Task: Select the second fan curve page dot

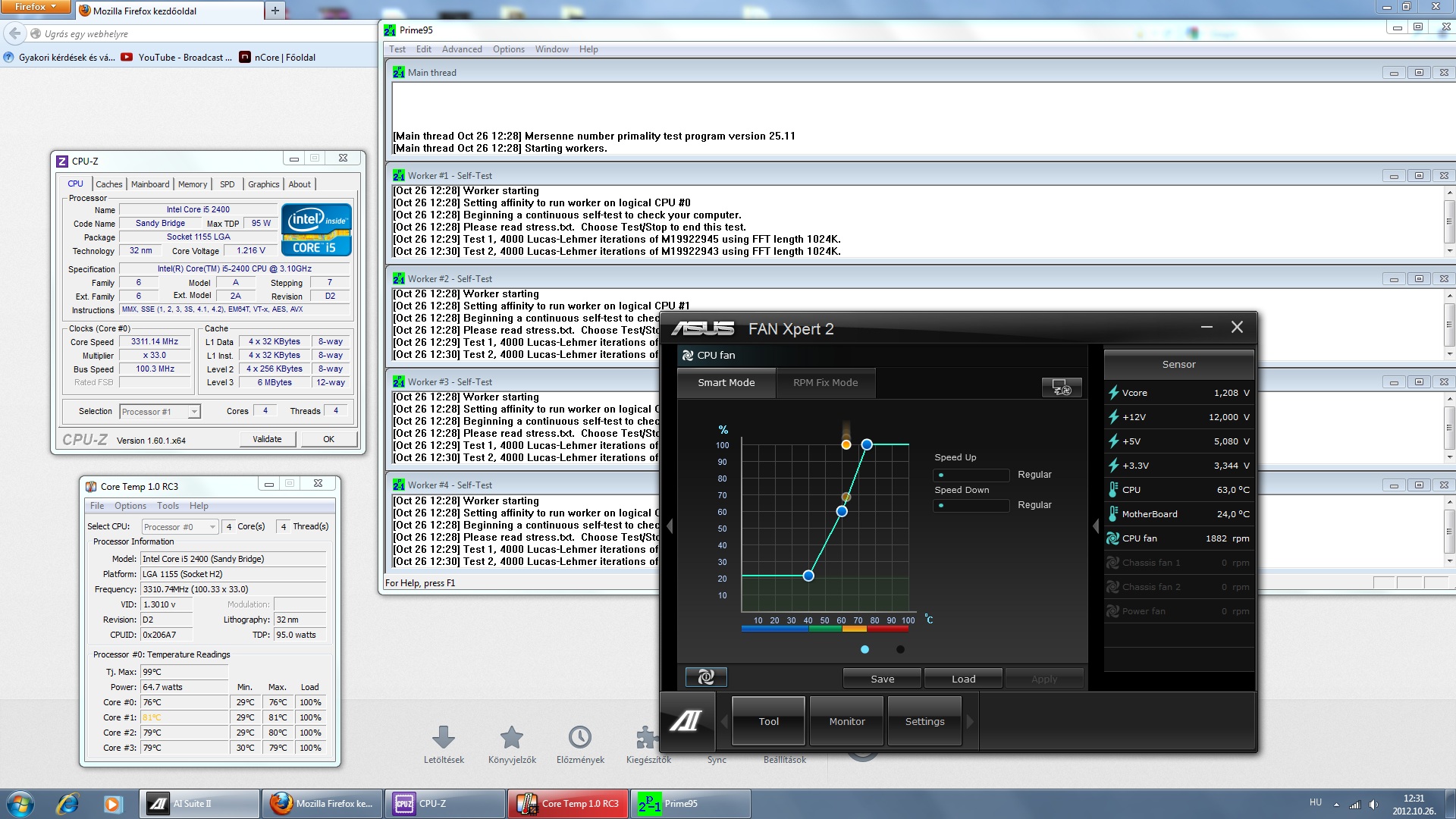Action: [900, 649]
